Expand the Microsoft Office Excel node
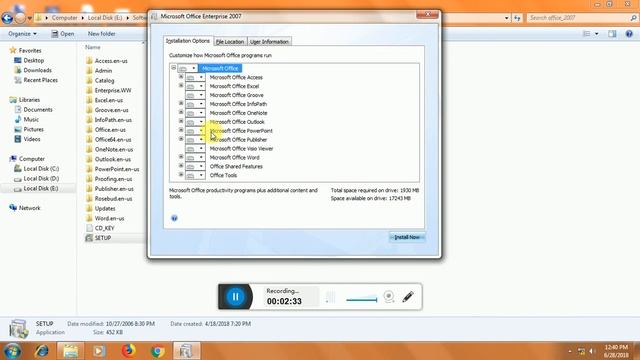 (181, 86)
